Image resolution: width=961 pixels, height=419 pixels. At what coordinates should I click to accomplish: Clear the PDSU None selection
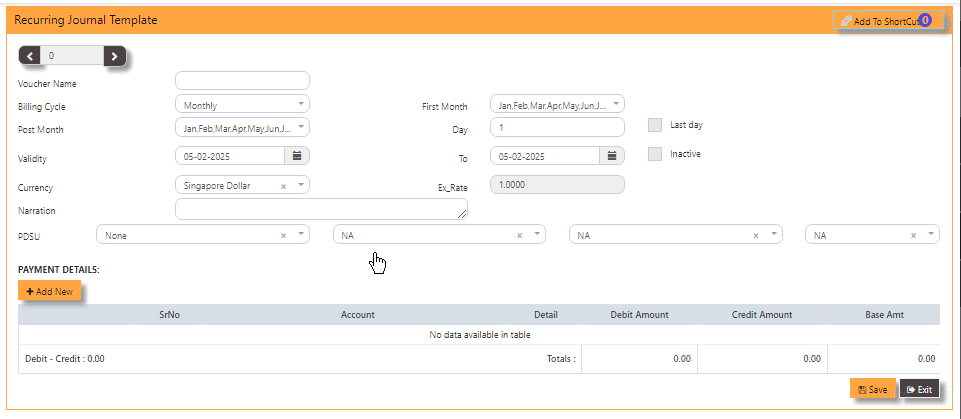[x=283, y=236]
